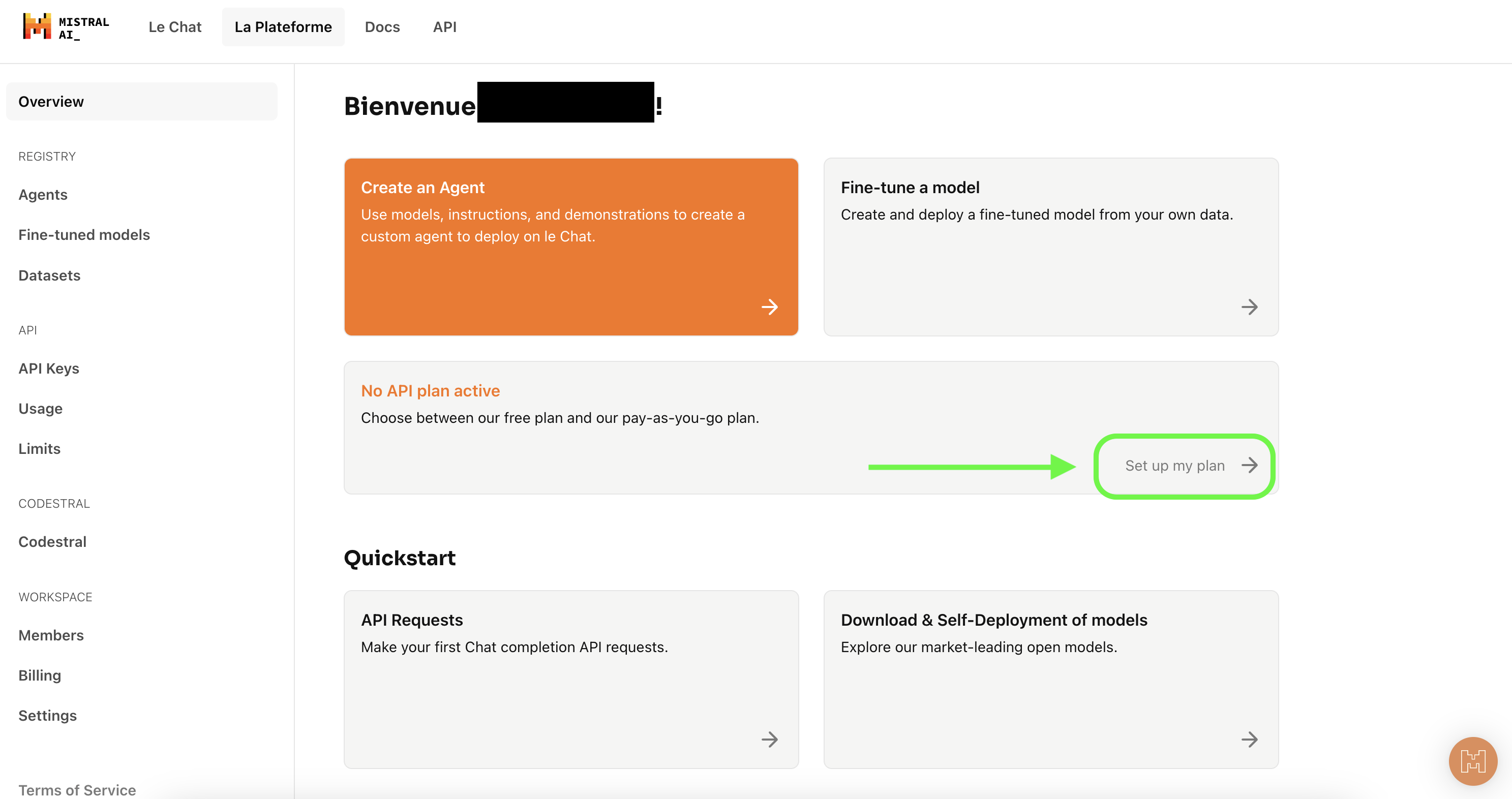This screenshot has height=799, width=1512.
Task: Open API Keys page
Action: [49, 368]
